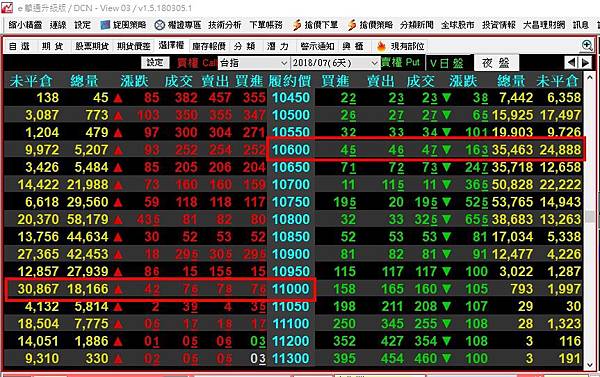Open the 設定 menu in the menu bar
The image size is (600, 377).
pyautogui.click(x=83, y=25)
